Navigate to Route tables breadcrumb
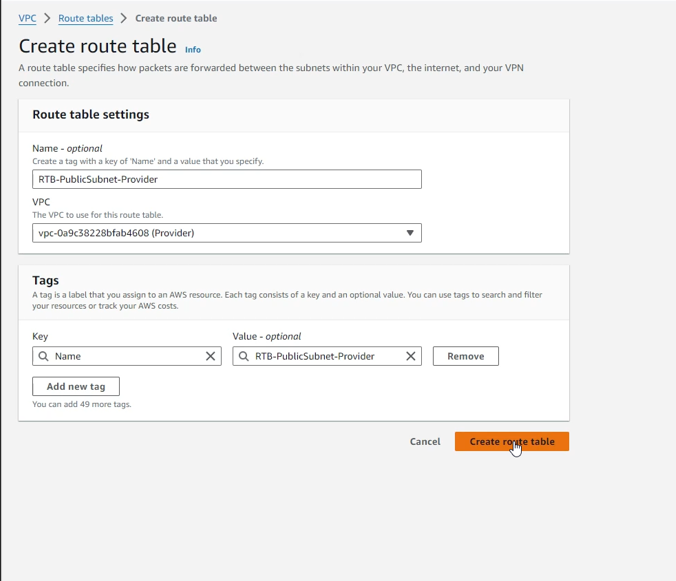676x581 pixels. click(x=85, y=18)
